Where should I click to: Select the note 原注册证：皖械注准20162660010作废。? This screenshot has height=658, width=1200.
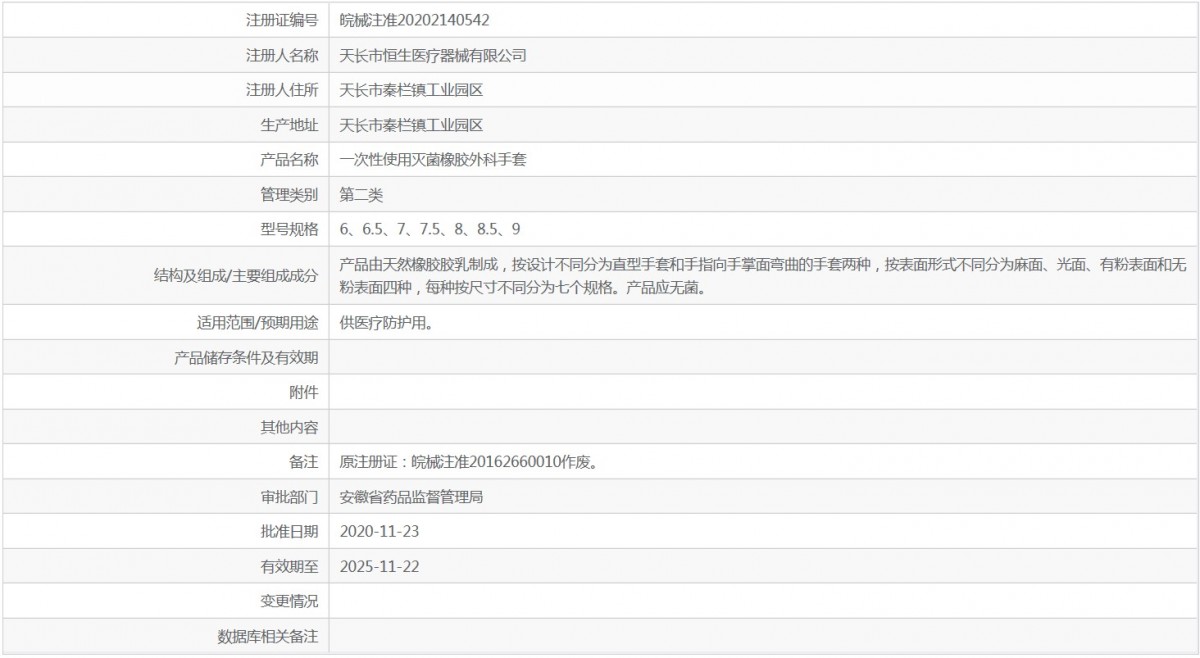[469, 462]
